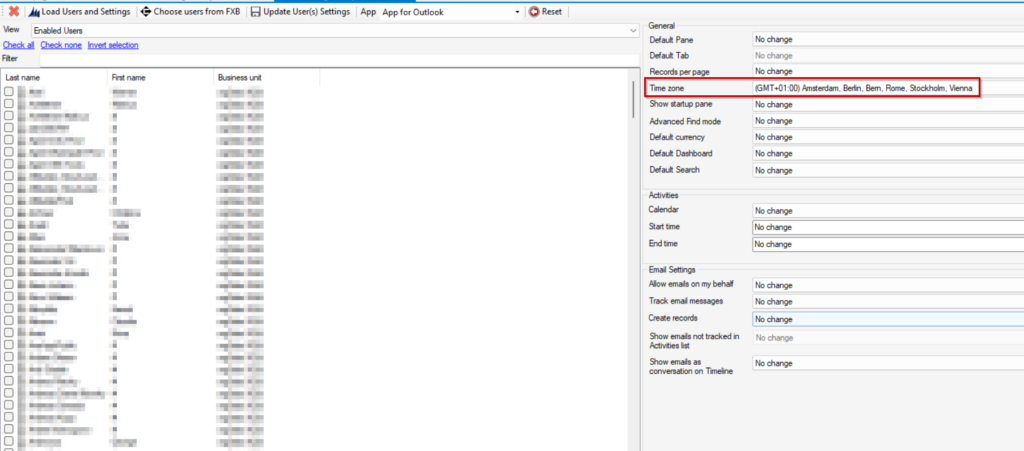The height and width of the screenshot is (451, 1024).
Task: Open the Track email messages dropdown
Action: (888, 302)
